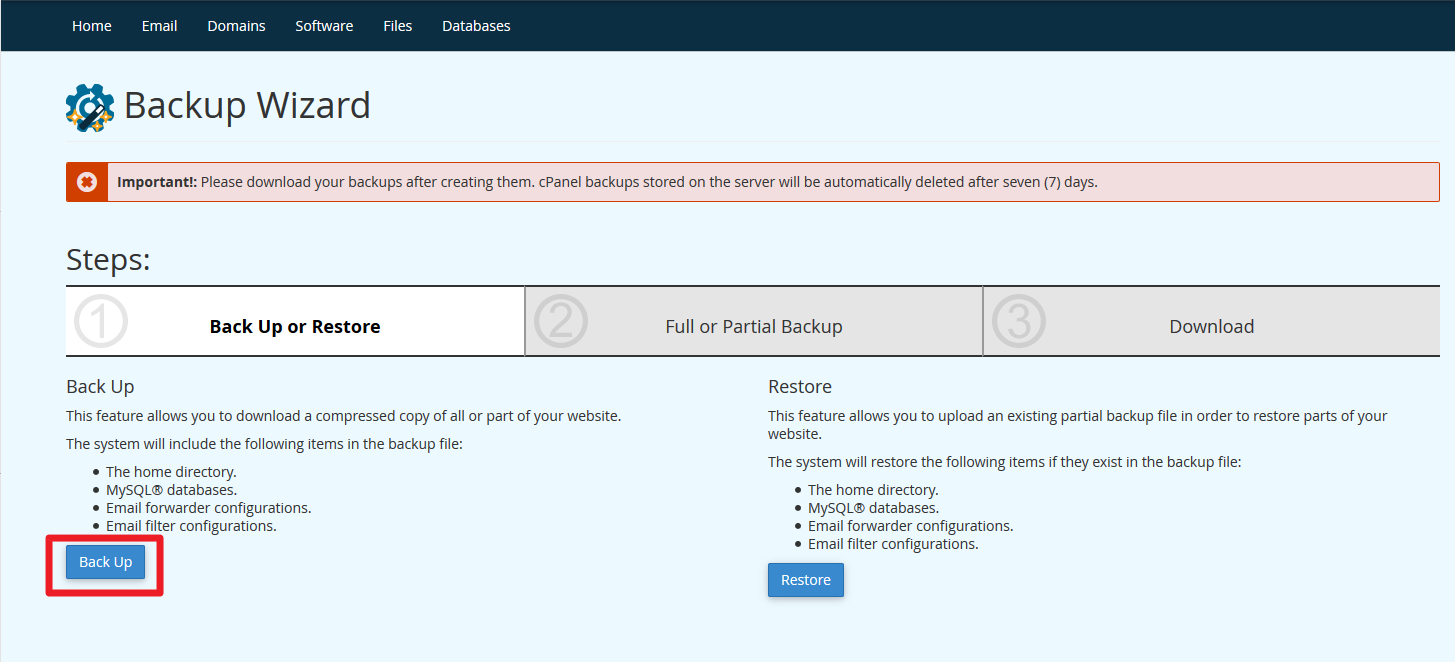Image resolution: width=1455 pixels, height=662 pixels.
Task: Navigate to the Databases menu
Action: pyautogui.click(x=476, y=26)
